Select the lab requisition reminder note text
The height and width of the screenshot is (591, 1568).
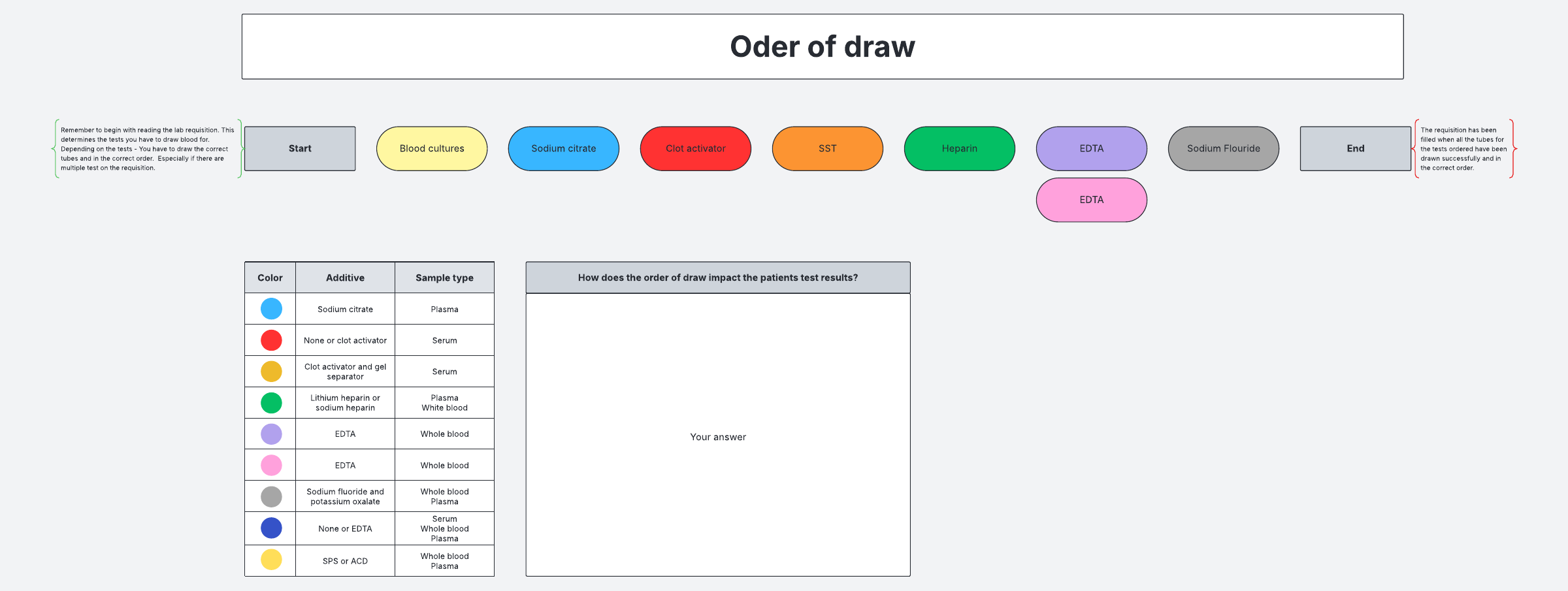(x=147, y=149)
